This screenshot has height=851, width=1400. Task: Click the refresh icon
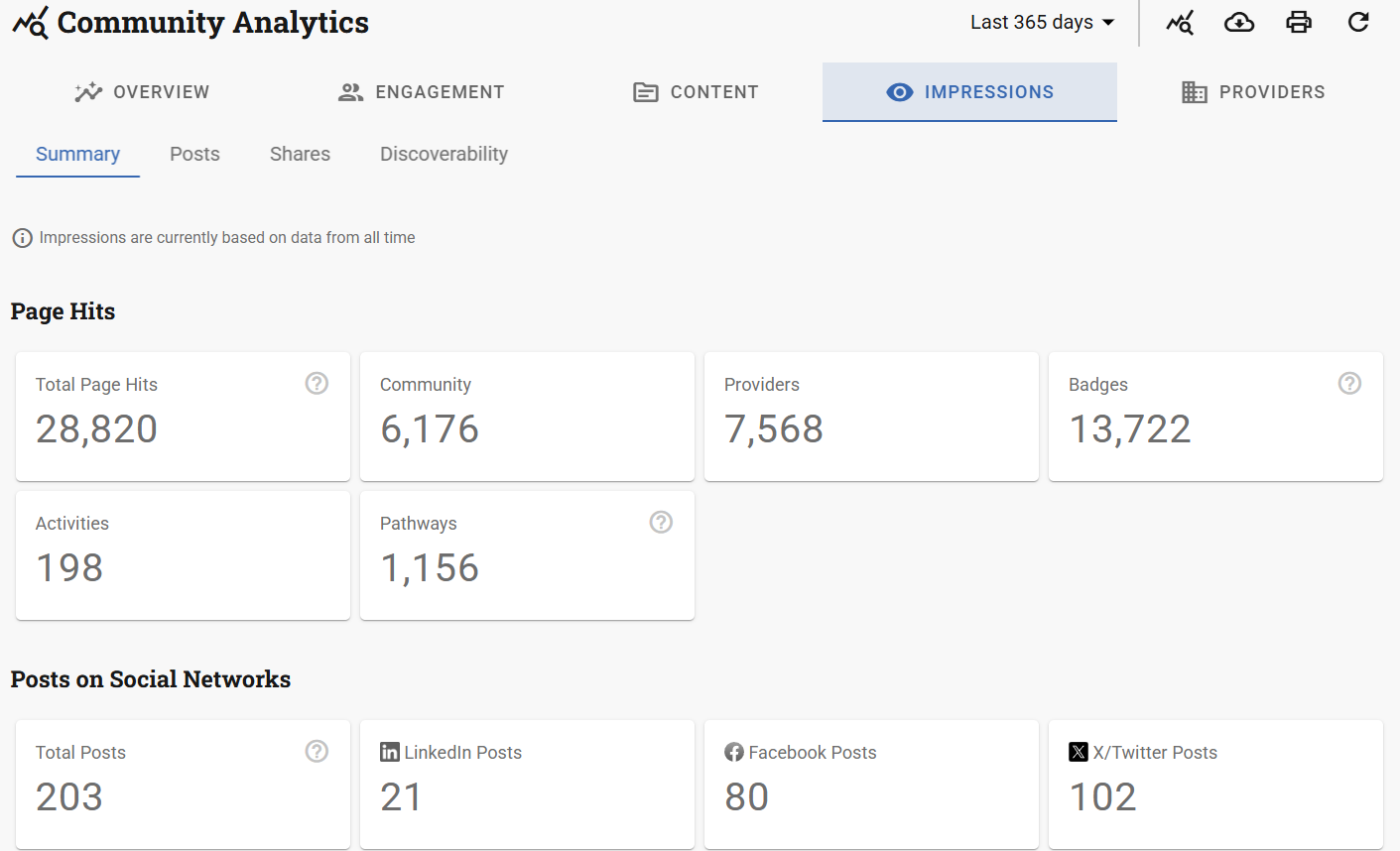tap(1358, 23)
